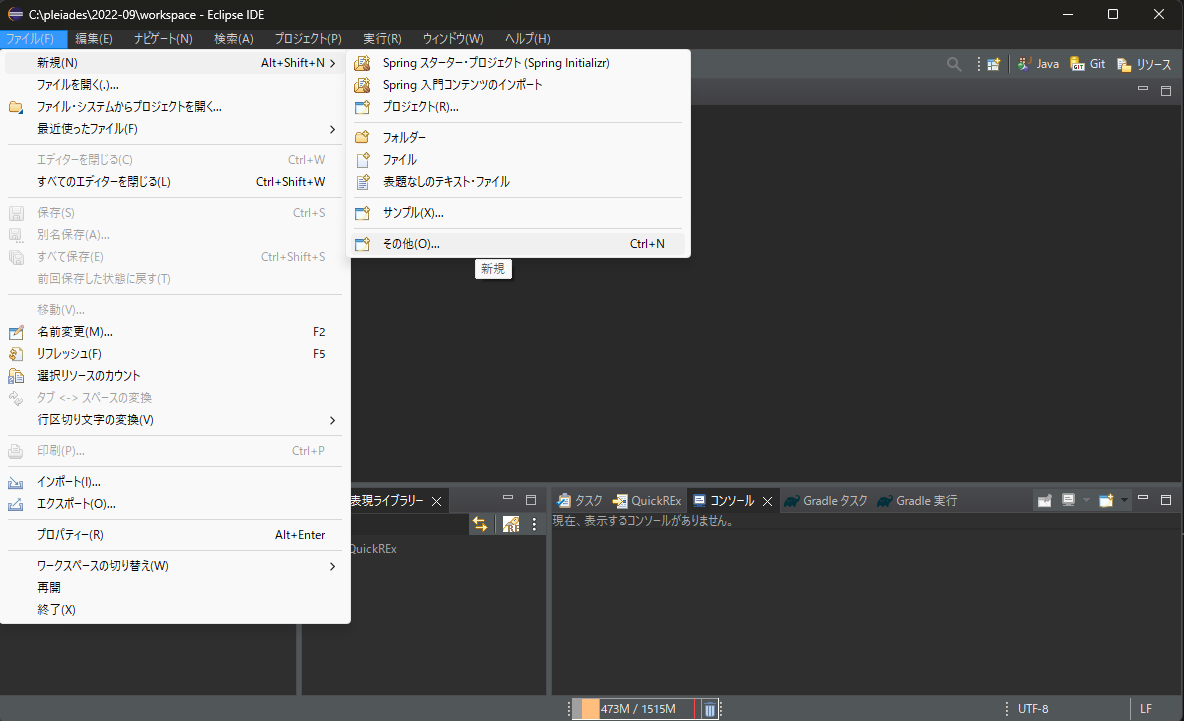
Task: Expand the 最近使ったファイル(F) submenu
Action: pyautogui.click(x=175, y=129)
